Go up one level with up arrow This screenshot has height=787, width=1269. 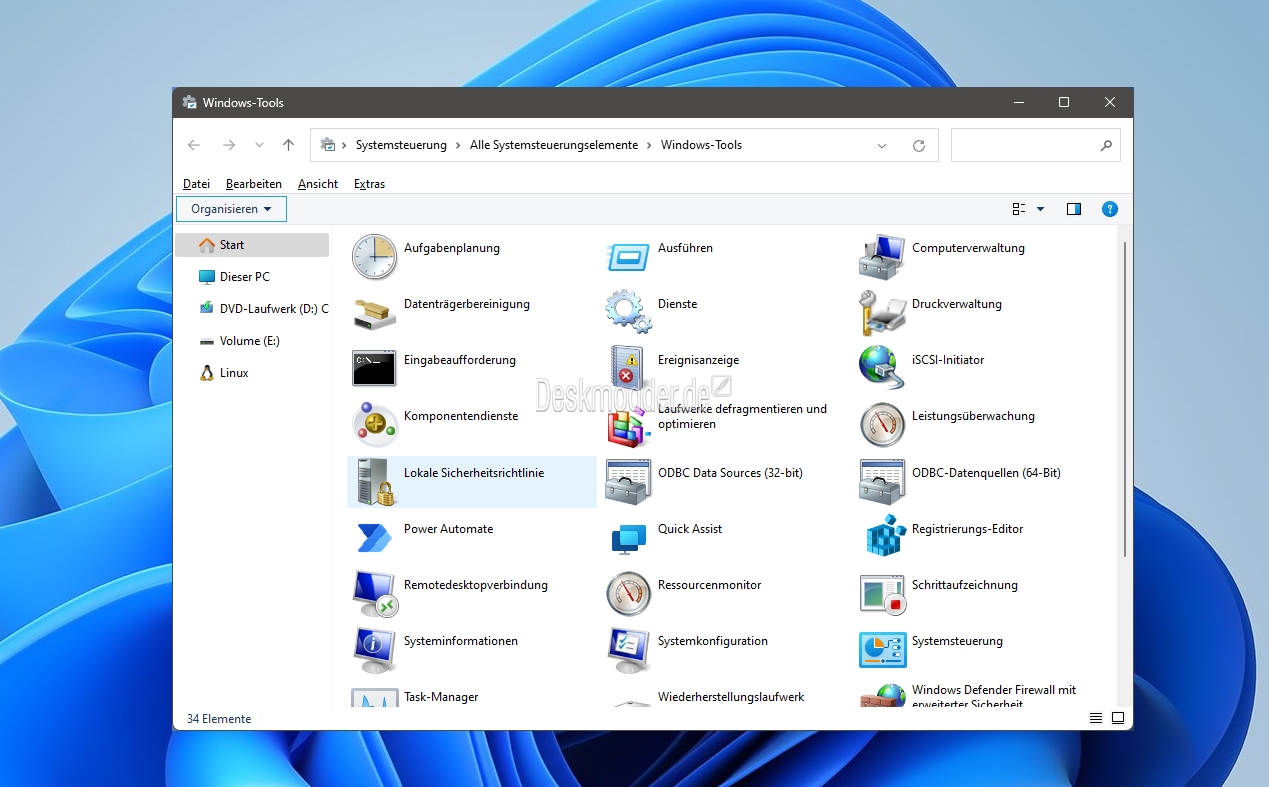point(288,145)
